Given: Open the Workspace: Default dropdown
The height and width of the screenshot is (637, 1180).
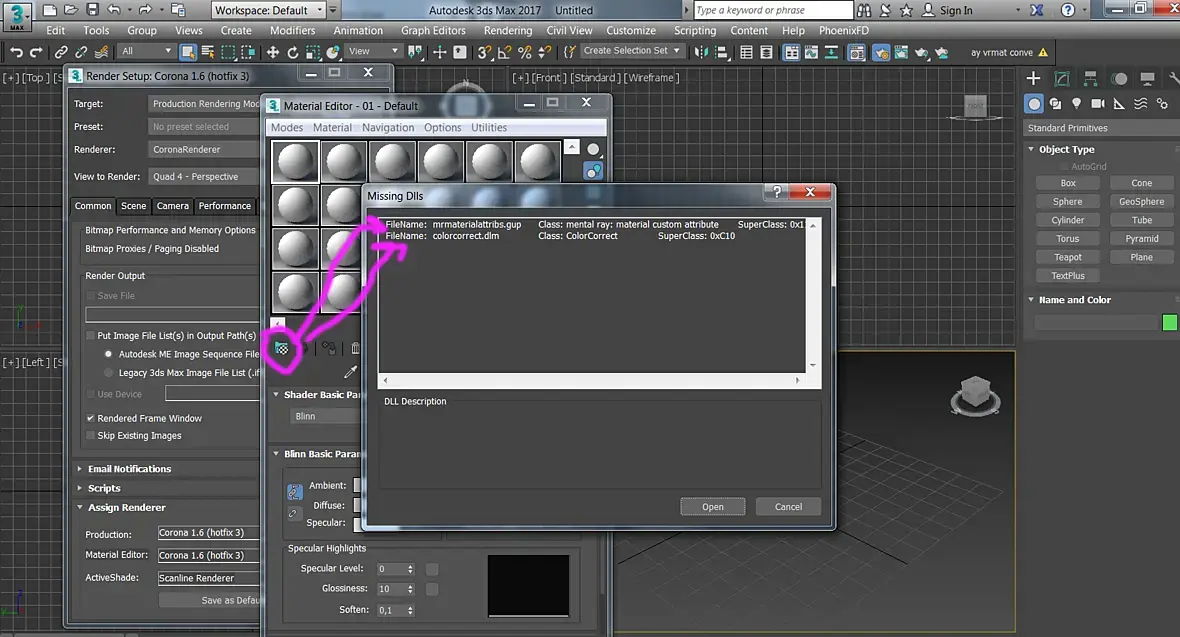Looking at the screenshot, I should [x=268, y=10].
